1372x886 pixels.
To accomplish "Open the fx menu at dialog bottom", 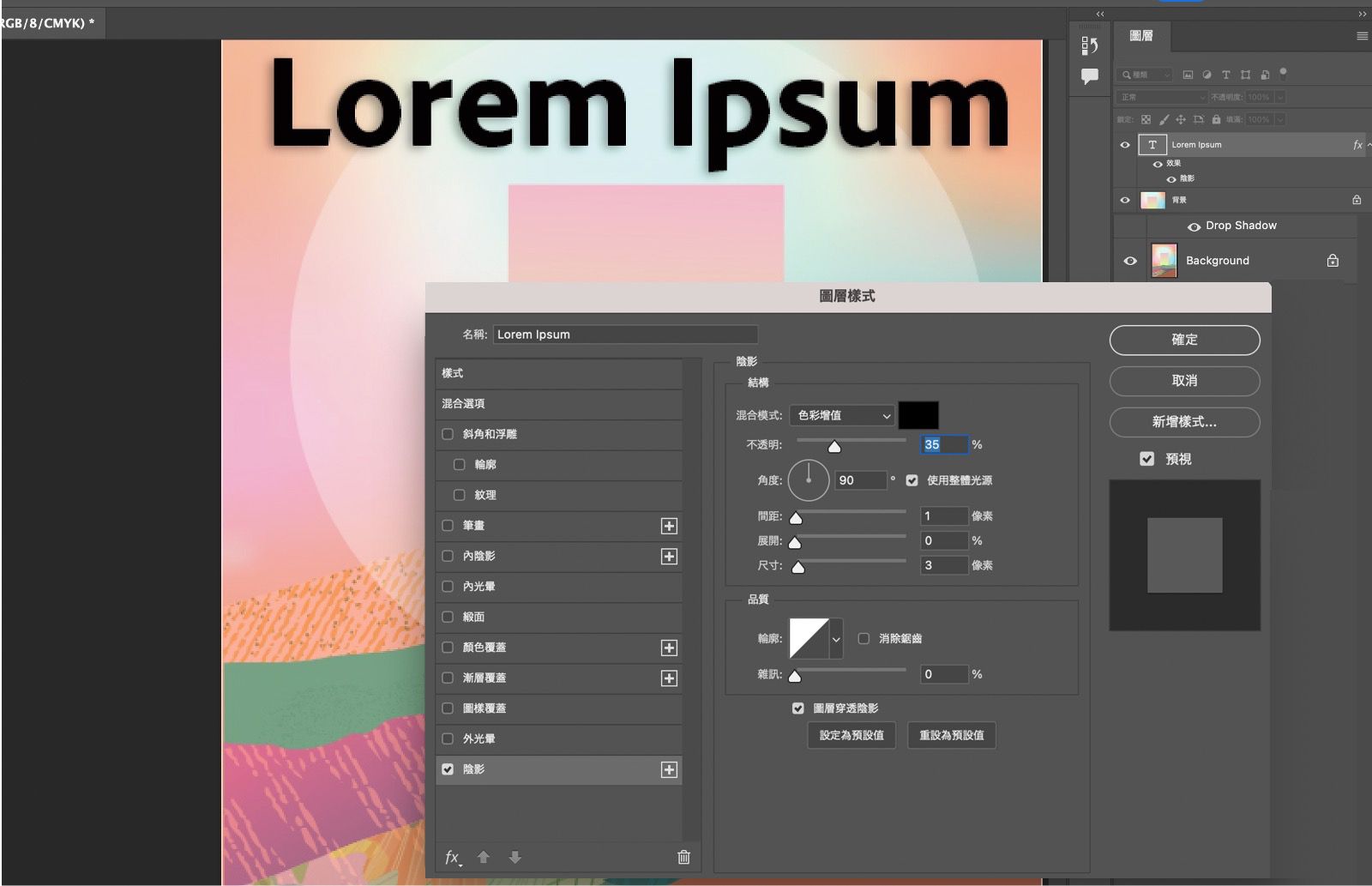I will [453, 857].
